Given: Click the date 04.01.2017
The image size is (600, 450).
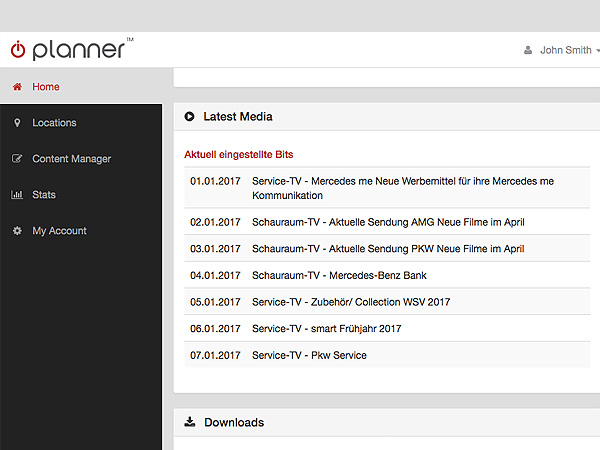Looking at the screenshot, I should coord(215,275).
